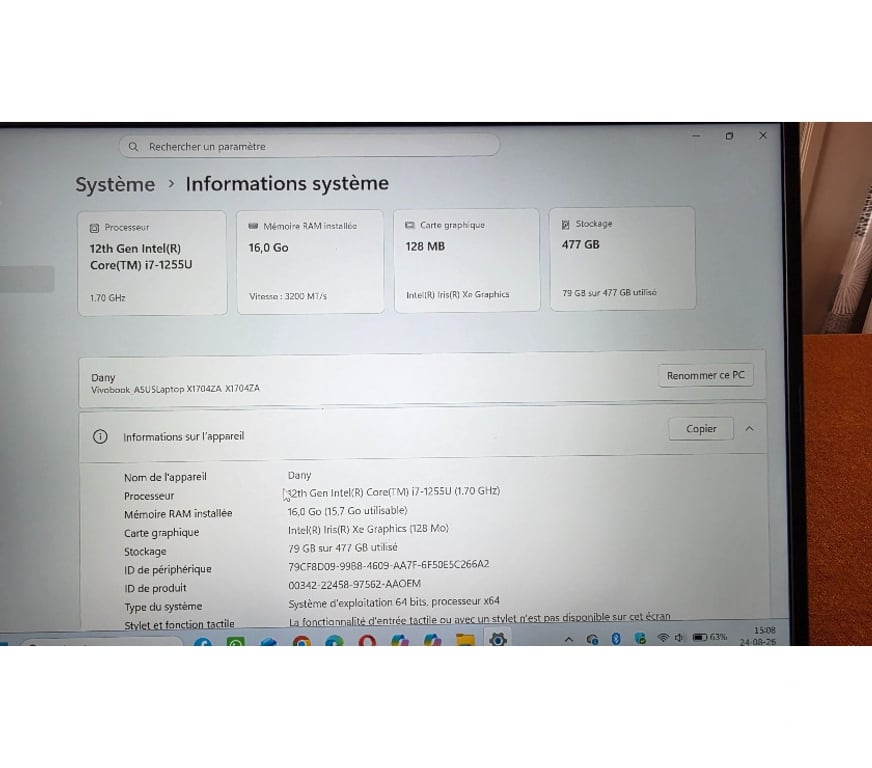The width and height of the screenshot is (872, 768).
Task: Open Google Chrome from taskbar
Action: pyautogui.click(x=302, y=641)
